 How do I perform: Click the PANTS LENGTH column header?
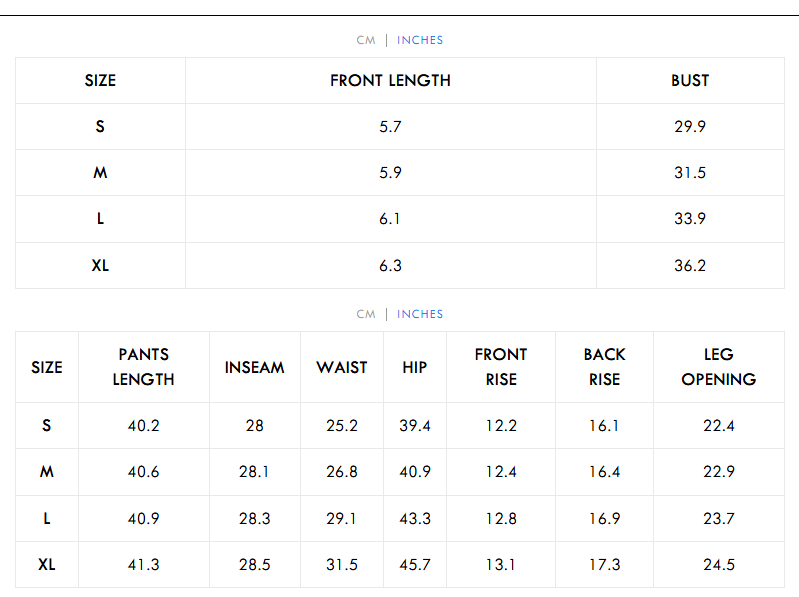pos(143,367)
